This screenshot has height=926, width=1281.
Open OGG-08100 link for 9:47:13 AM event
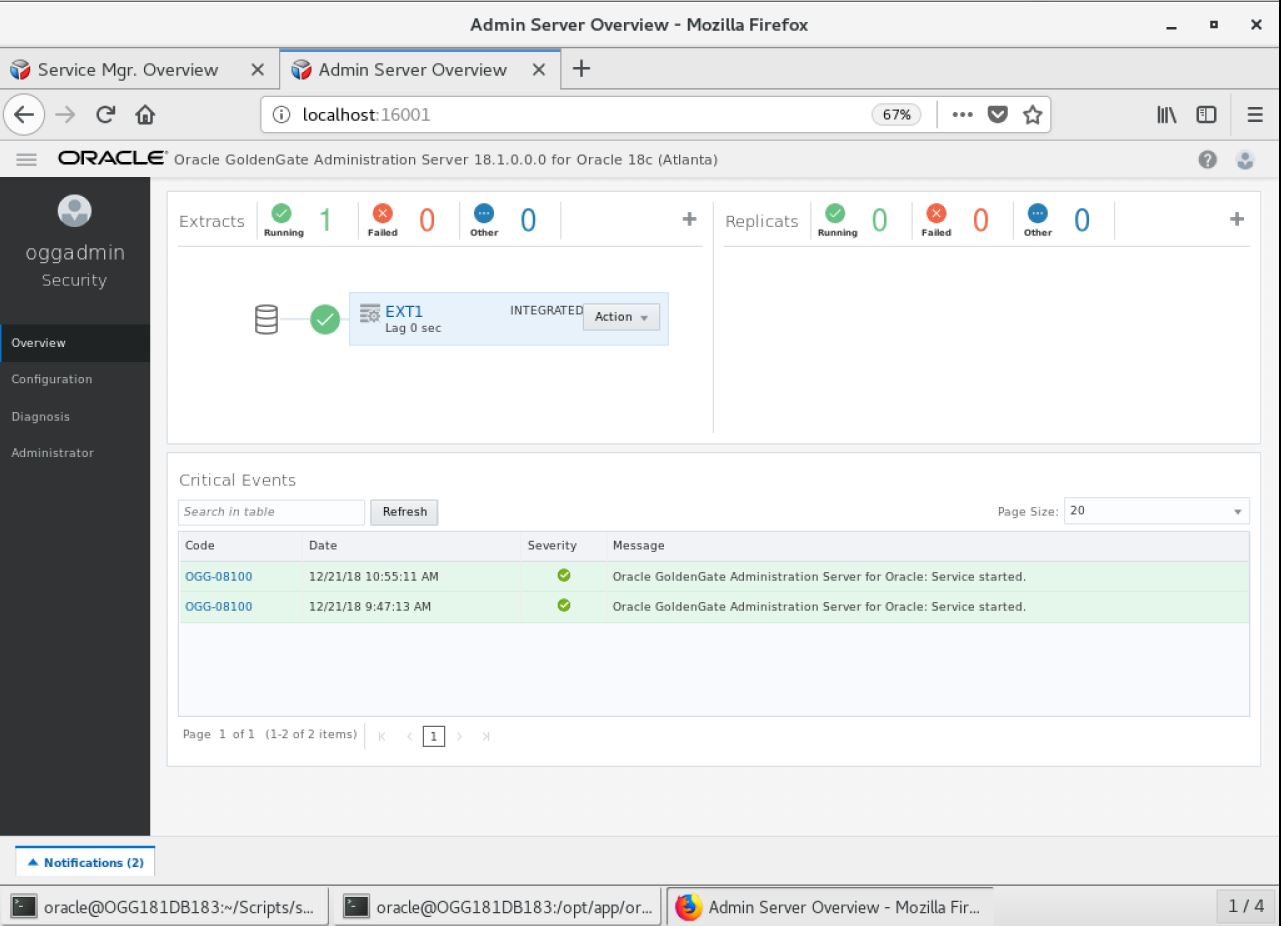pos(219,606)
